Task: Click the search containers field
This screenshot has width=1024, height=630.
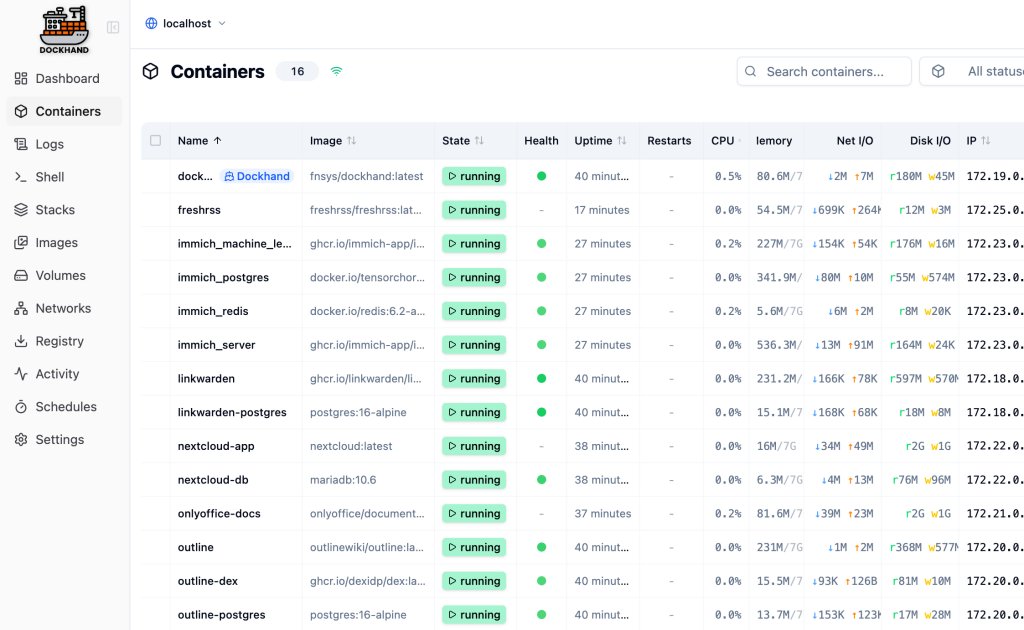Action: (x=825, y=71)
